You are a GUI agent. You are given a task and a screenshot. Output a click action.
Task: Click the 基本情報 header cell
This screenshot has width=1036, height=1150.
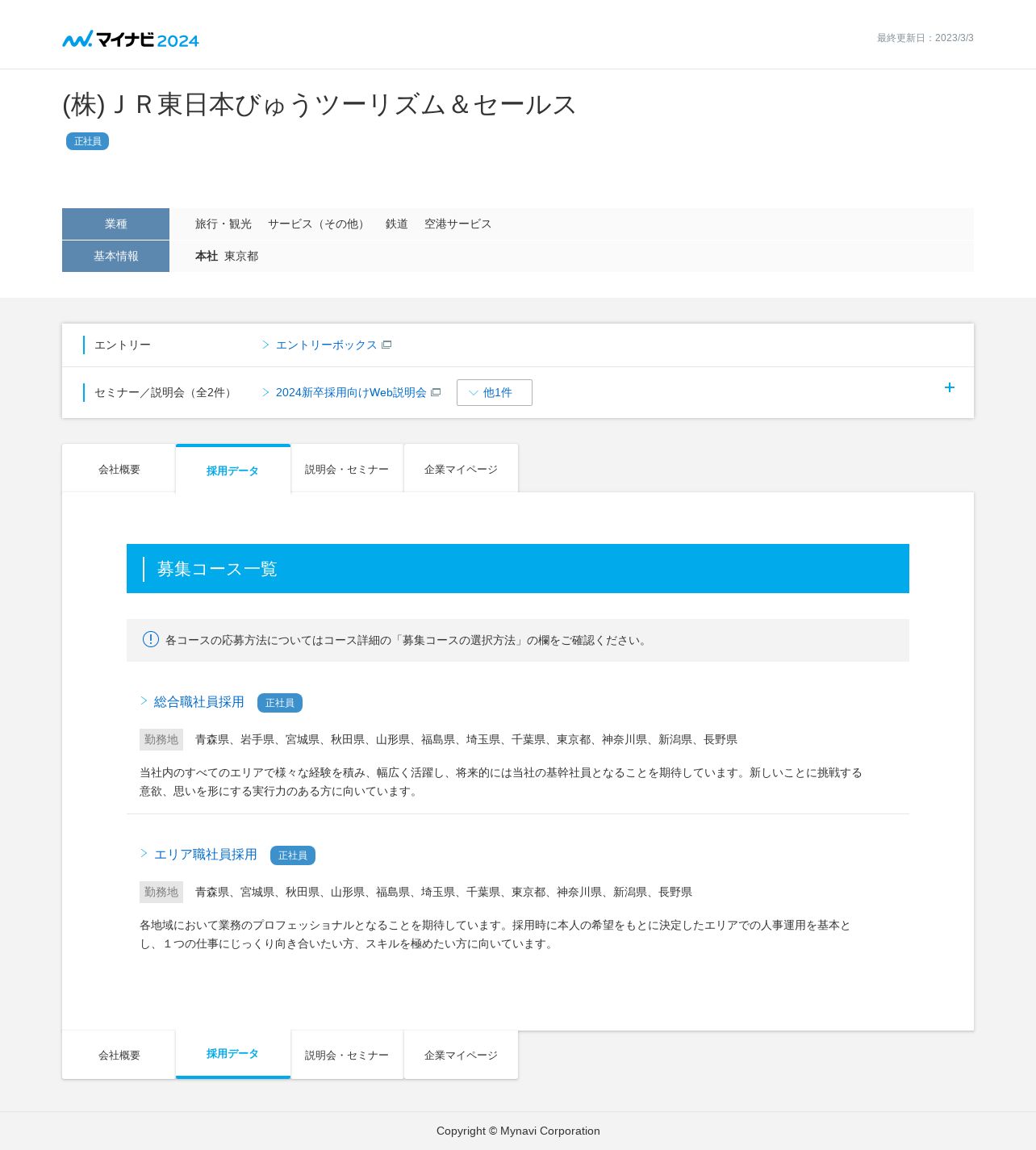(115, 256)
